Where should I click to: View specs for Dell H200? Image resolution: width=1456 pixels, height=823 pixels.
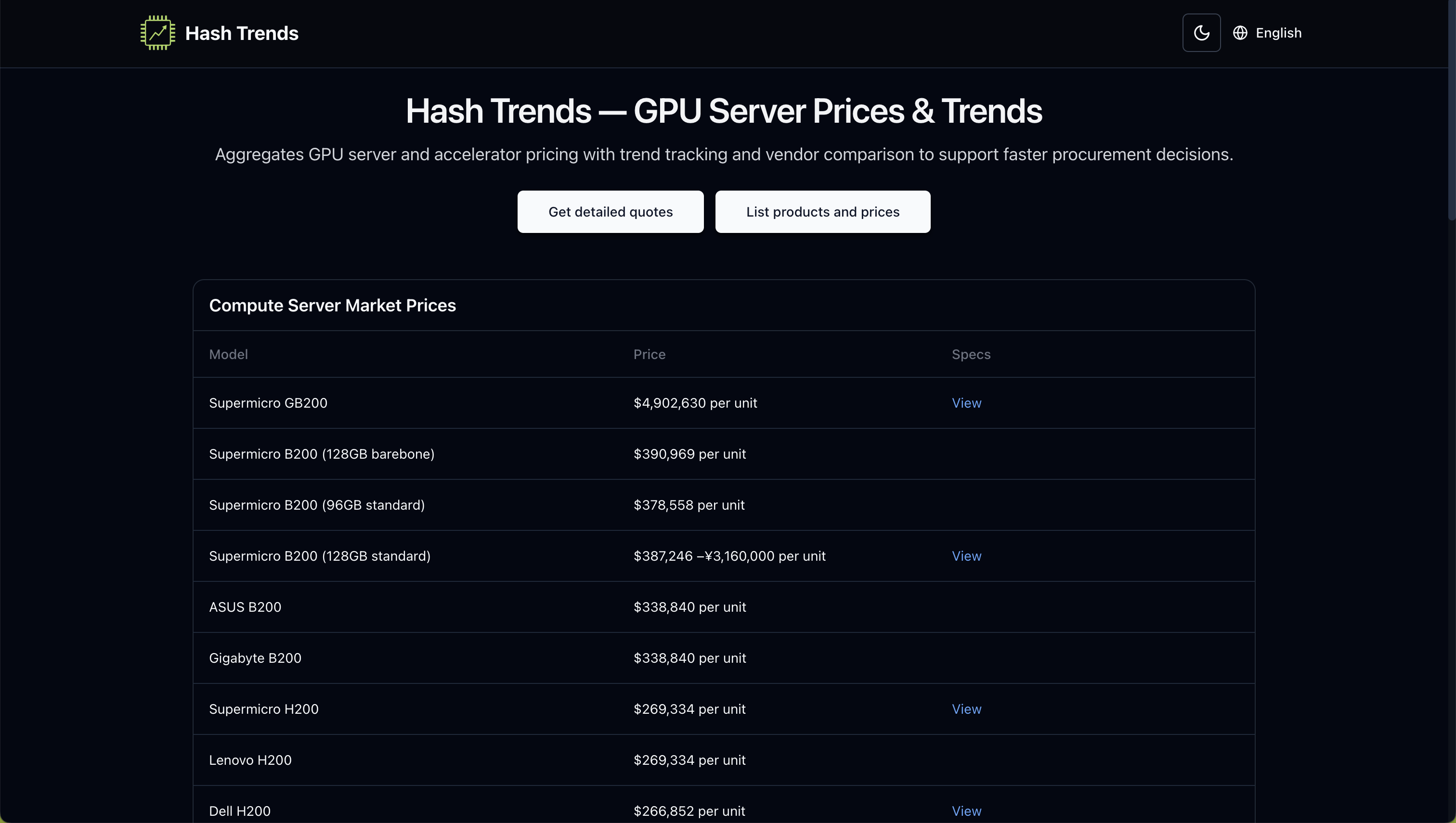click(966, 810)
